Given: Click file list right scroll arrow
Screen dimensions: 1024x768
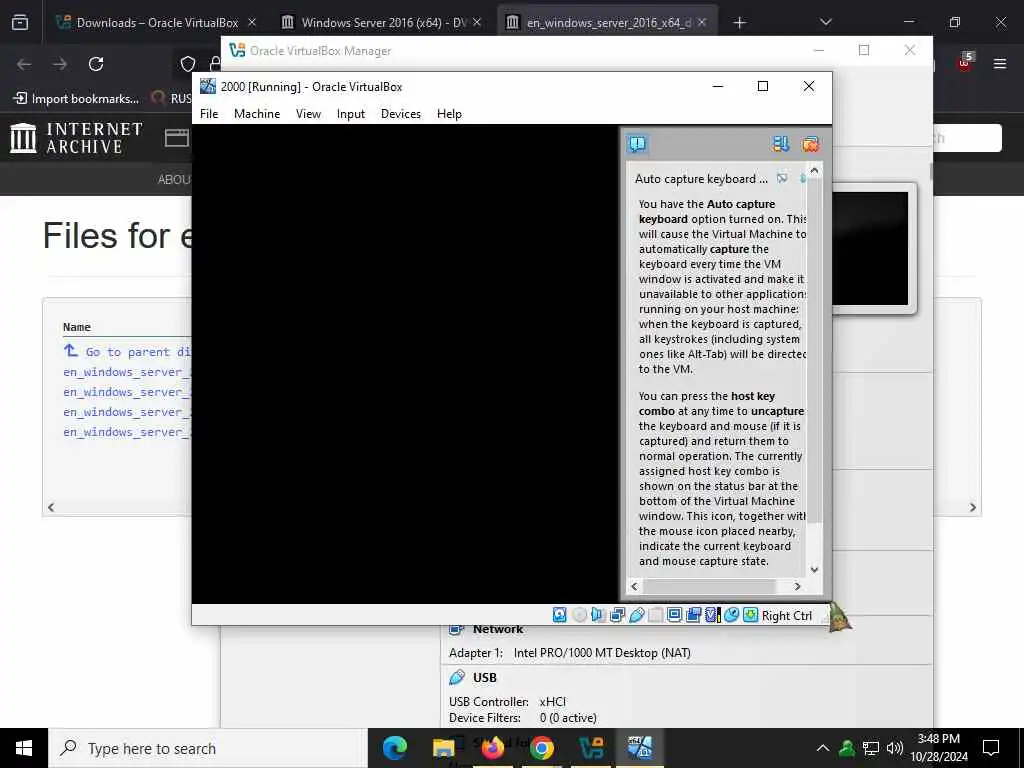Looking at the screenshot, I should click(972, 507).
